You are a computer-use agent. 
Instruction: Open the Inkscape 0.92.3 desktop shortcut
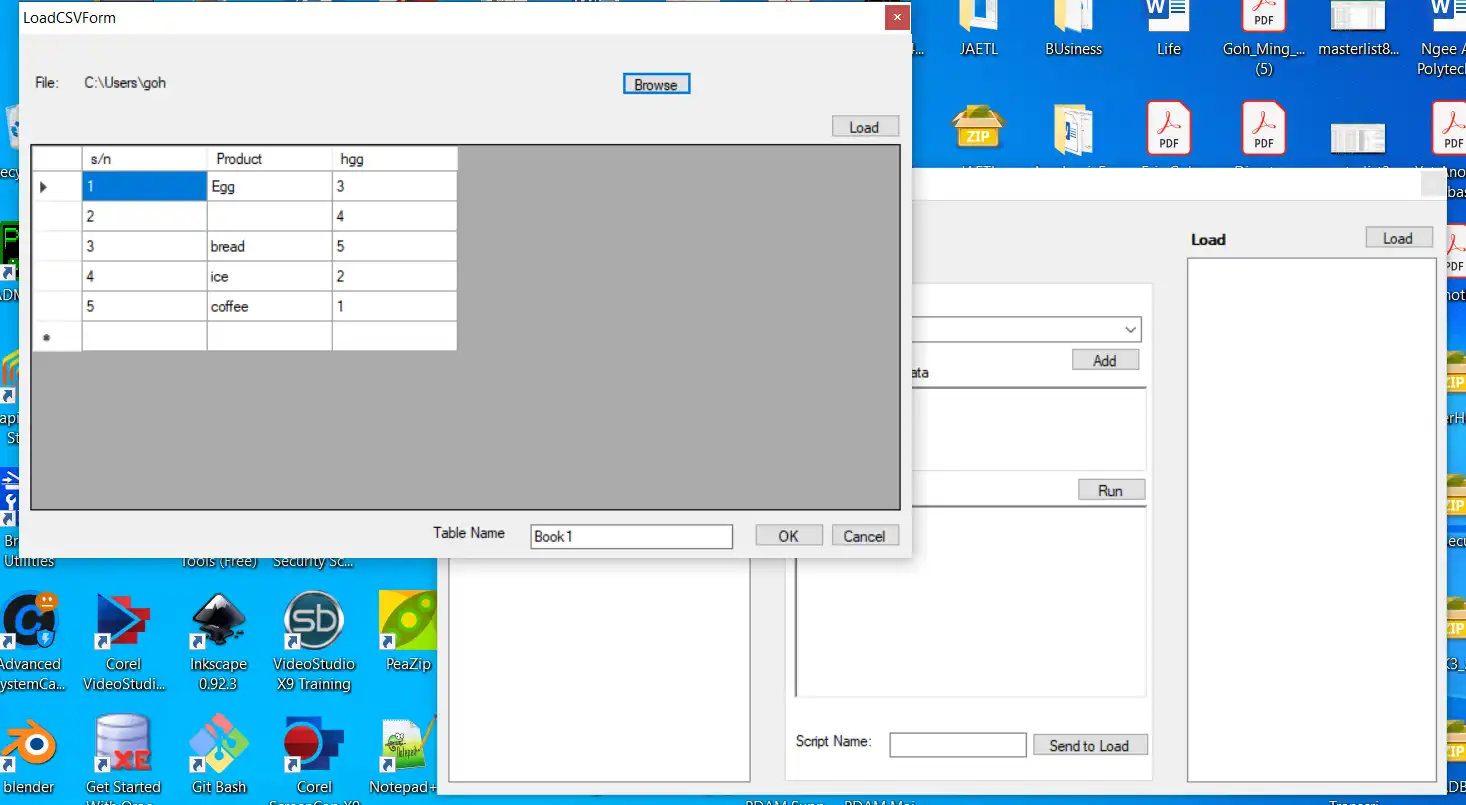click(218, 642)
